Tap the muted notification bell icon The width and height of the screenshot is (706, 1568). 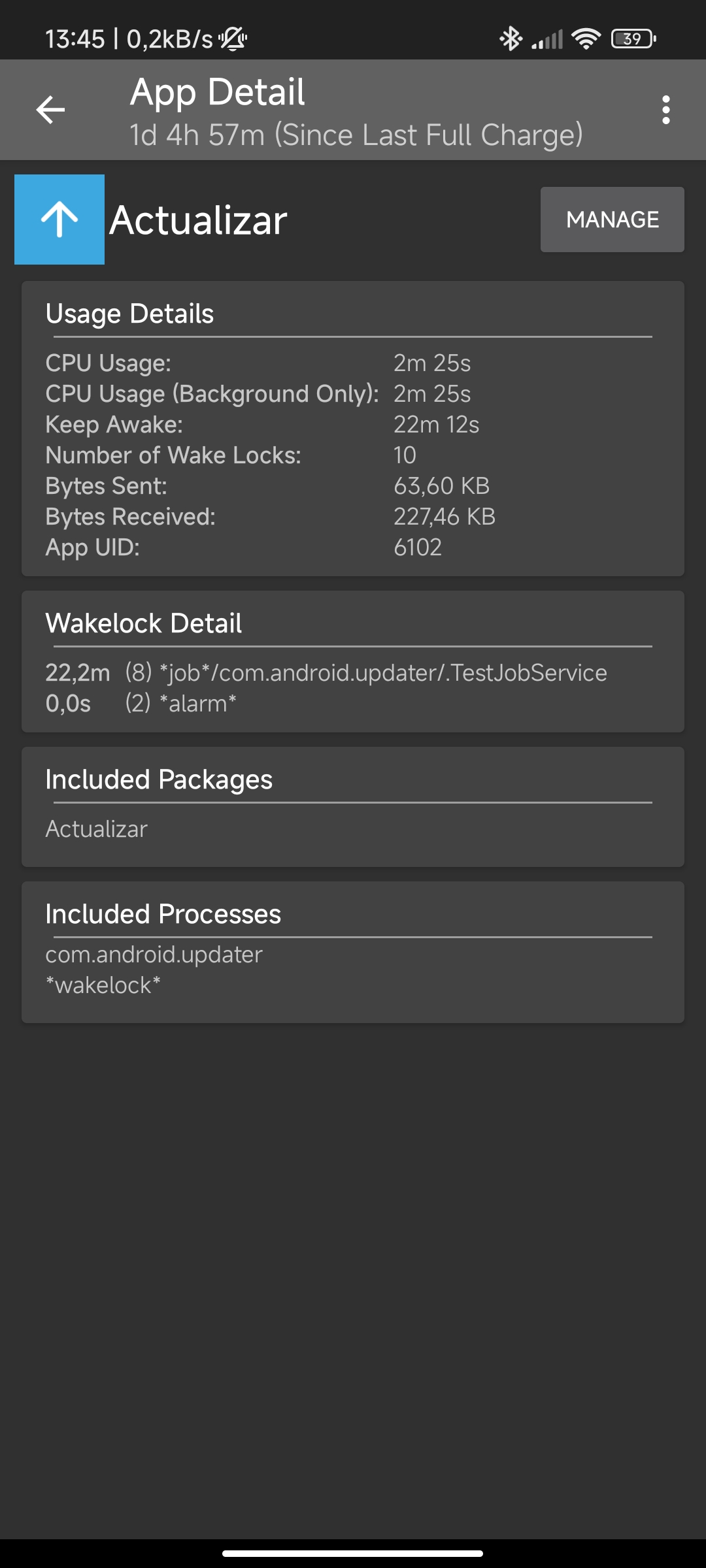click(x=233, y=39)
